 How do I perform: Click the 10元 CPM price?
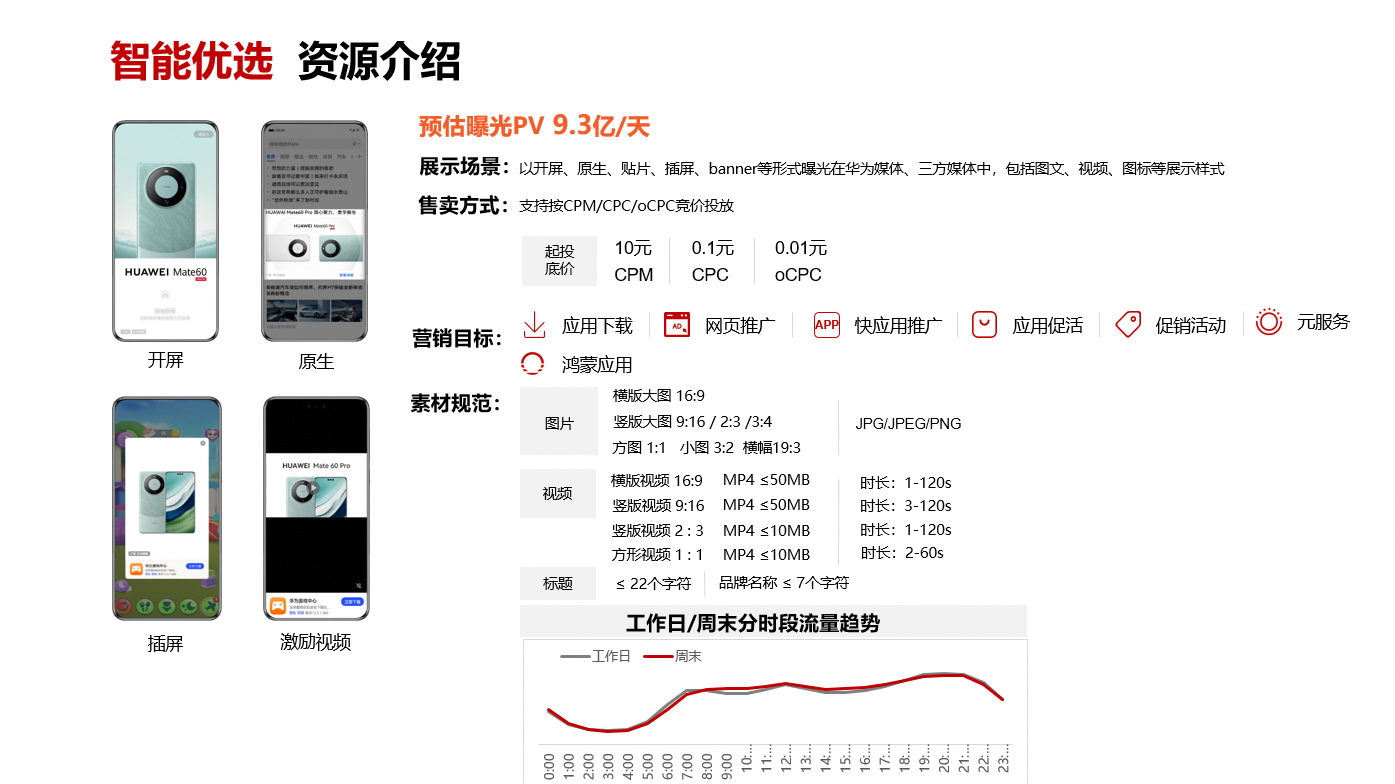633,261
